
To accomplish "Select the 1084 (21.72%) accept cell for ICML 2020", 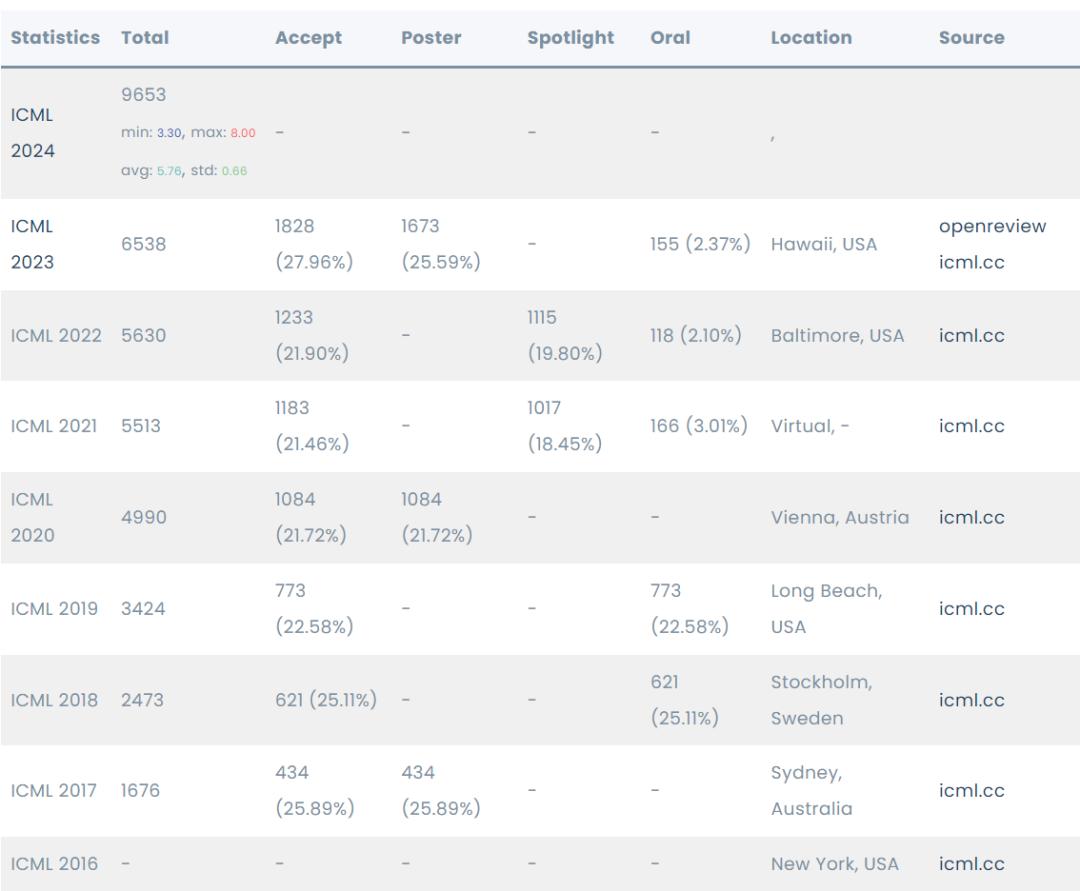I will click(x=311, y=517).
